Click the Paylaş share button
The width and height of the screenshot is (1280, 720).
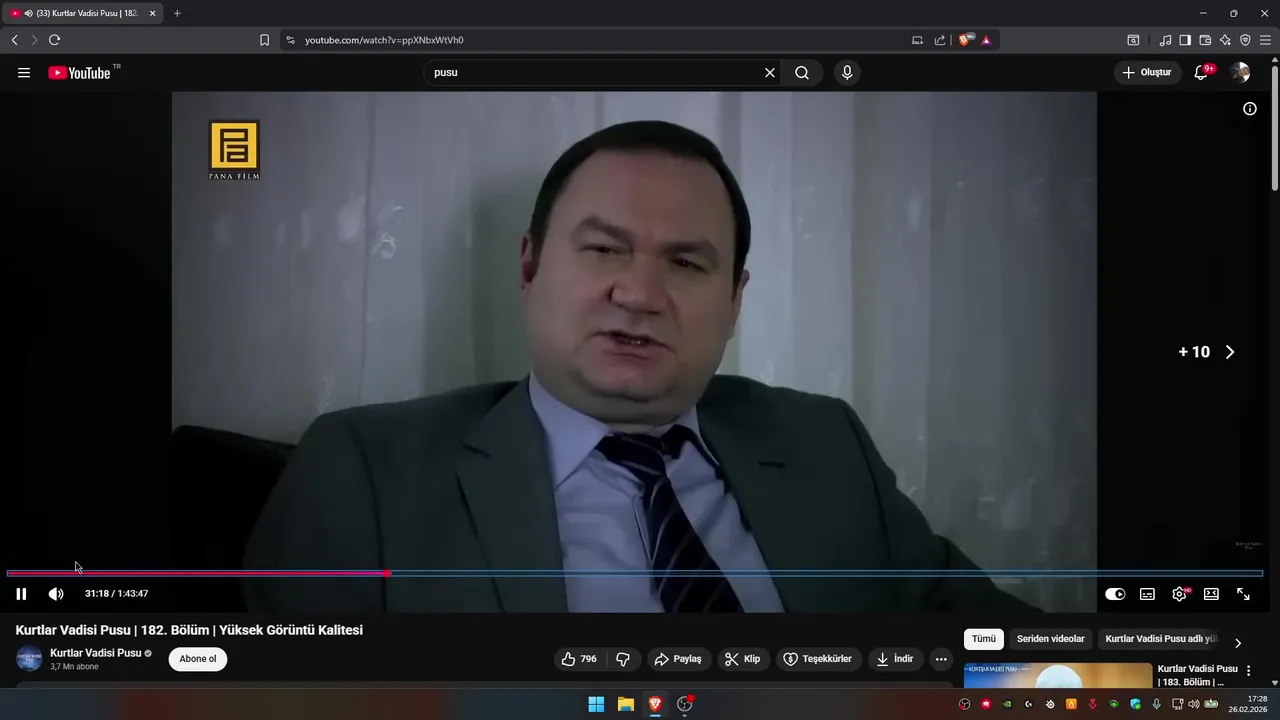tap(678, 659)
